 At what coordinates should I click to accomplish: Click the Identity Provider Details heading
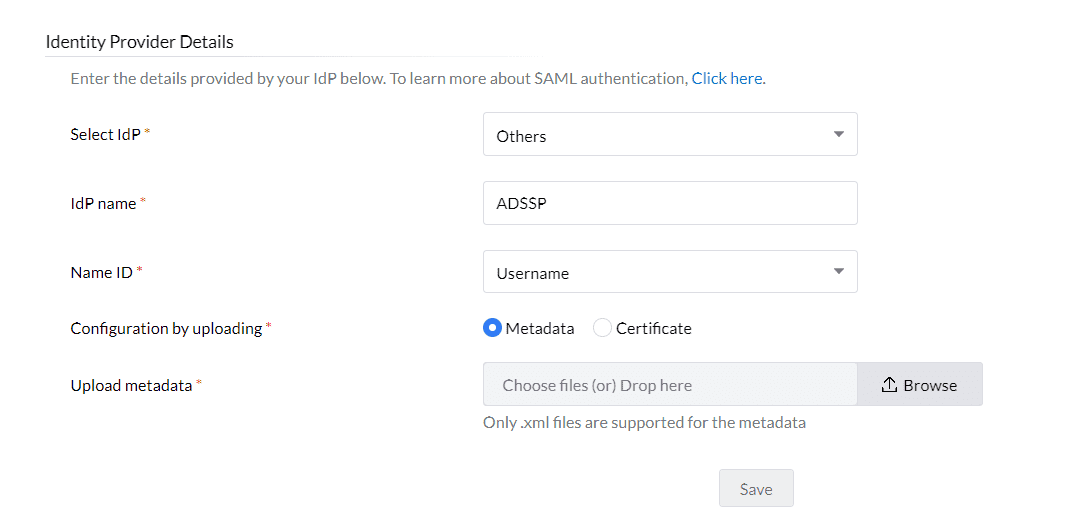[140, 42]
